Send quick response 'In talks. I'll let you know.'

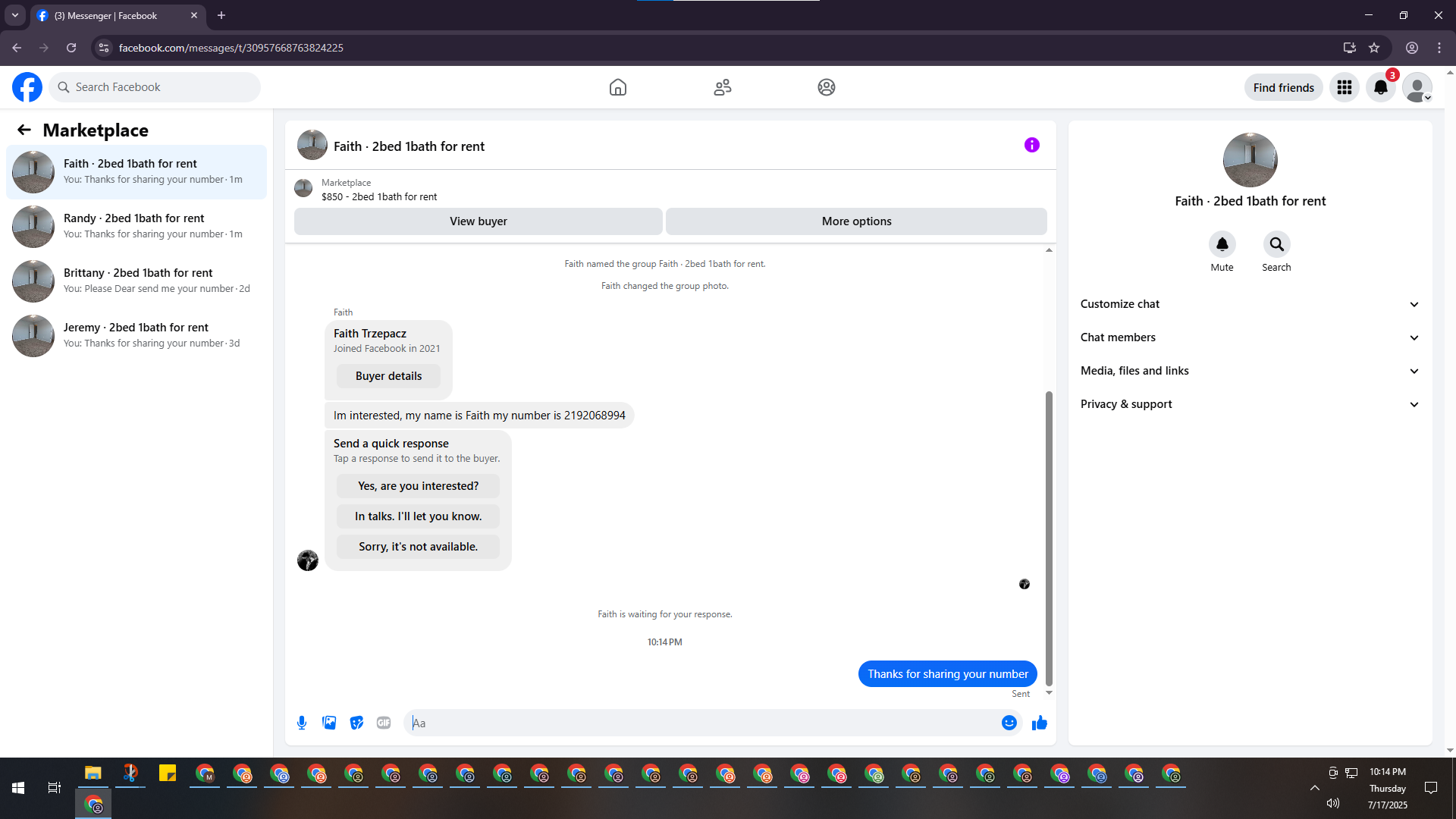click(x=419, y=516)
